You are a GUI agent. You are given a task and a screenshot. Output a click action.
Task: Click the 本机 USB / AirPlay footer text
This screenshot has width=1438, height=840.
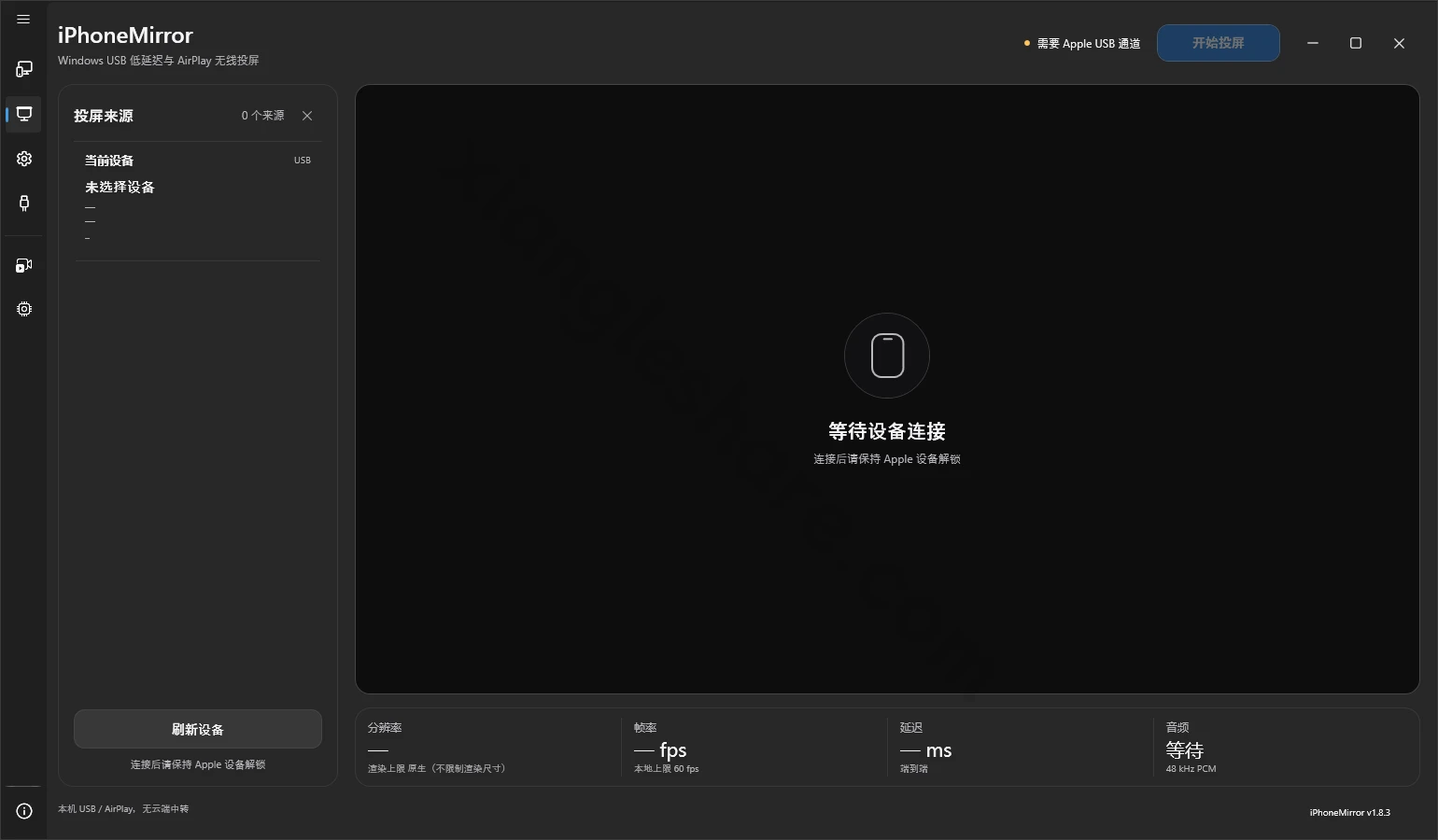(x=123, y=809)
